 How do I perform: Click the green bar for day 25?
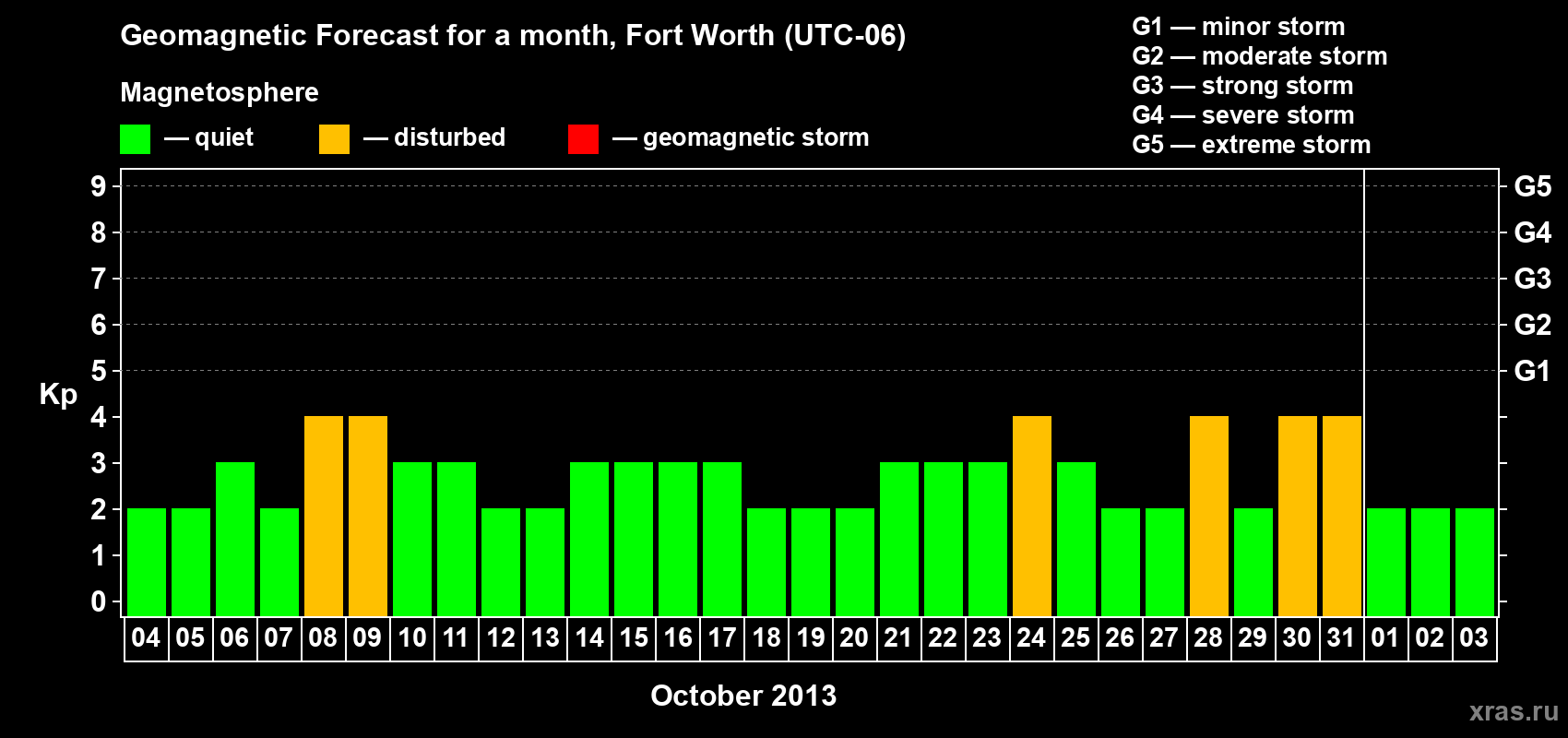[1076, 540]
